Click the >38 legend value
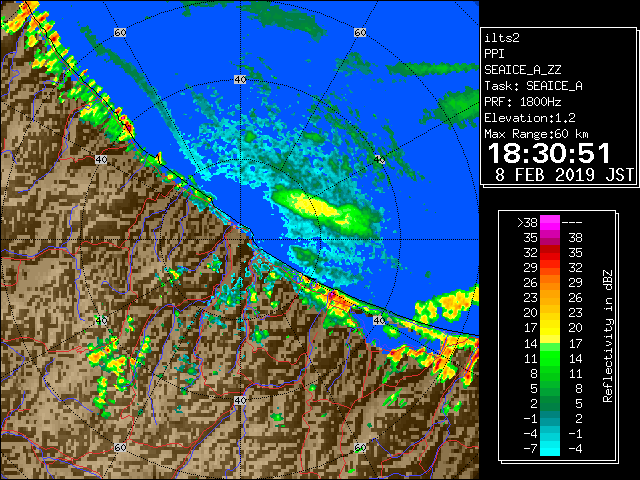640x480 pixels. (527, 223)
